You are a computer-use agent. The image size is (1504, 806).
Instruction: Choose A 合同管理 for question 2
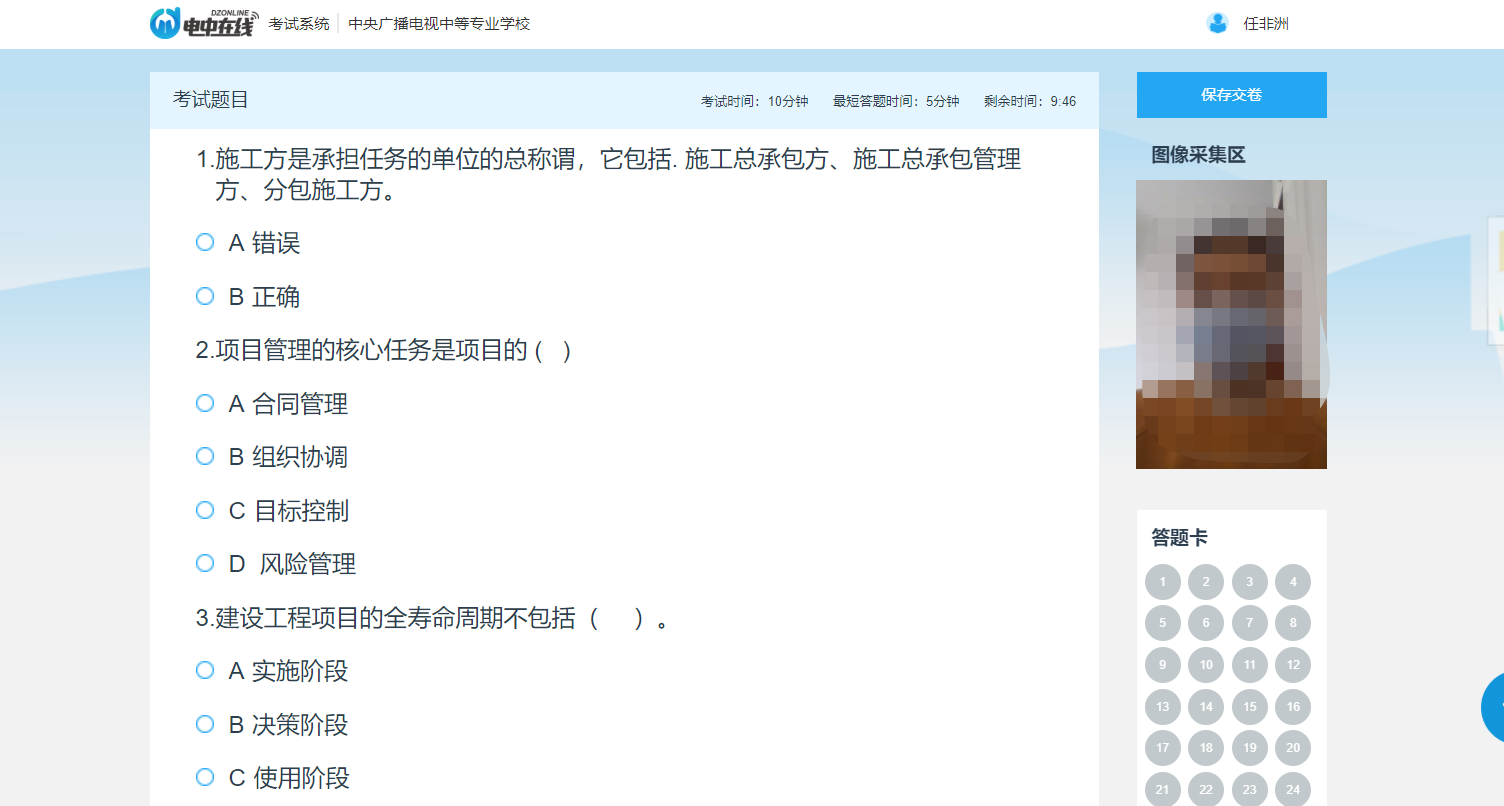pyautogui.click(x=205, y=403)
